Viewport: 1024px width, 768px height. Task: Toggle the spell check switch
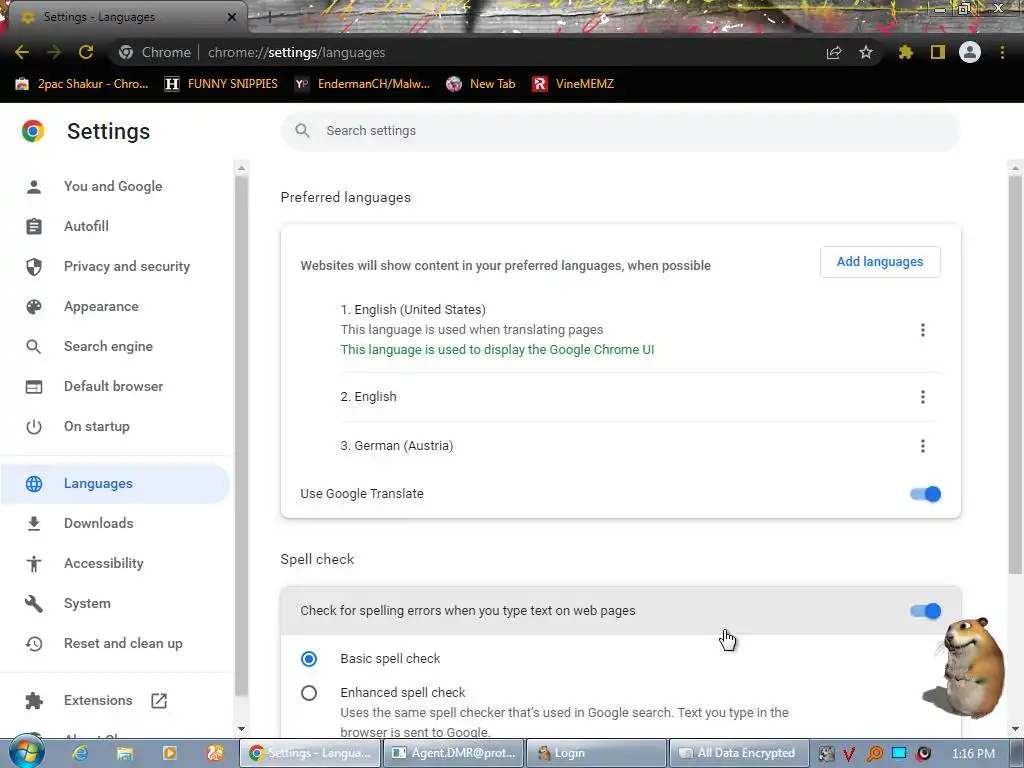pyautogui.click(x=925, y=611)
